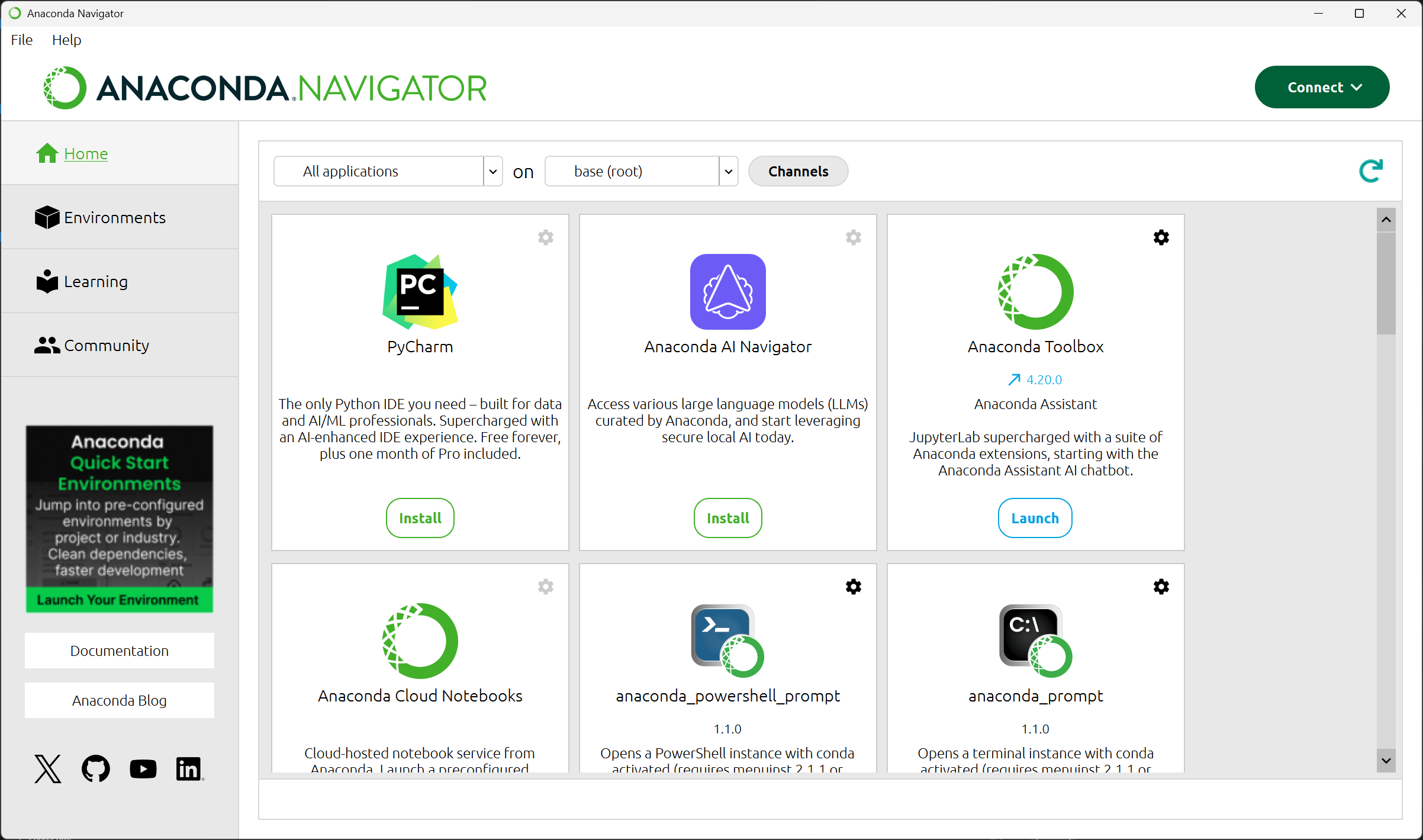Click the Quick Start Environments banner
This screenshot has width=1423, height=840.
point(119,519)
